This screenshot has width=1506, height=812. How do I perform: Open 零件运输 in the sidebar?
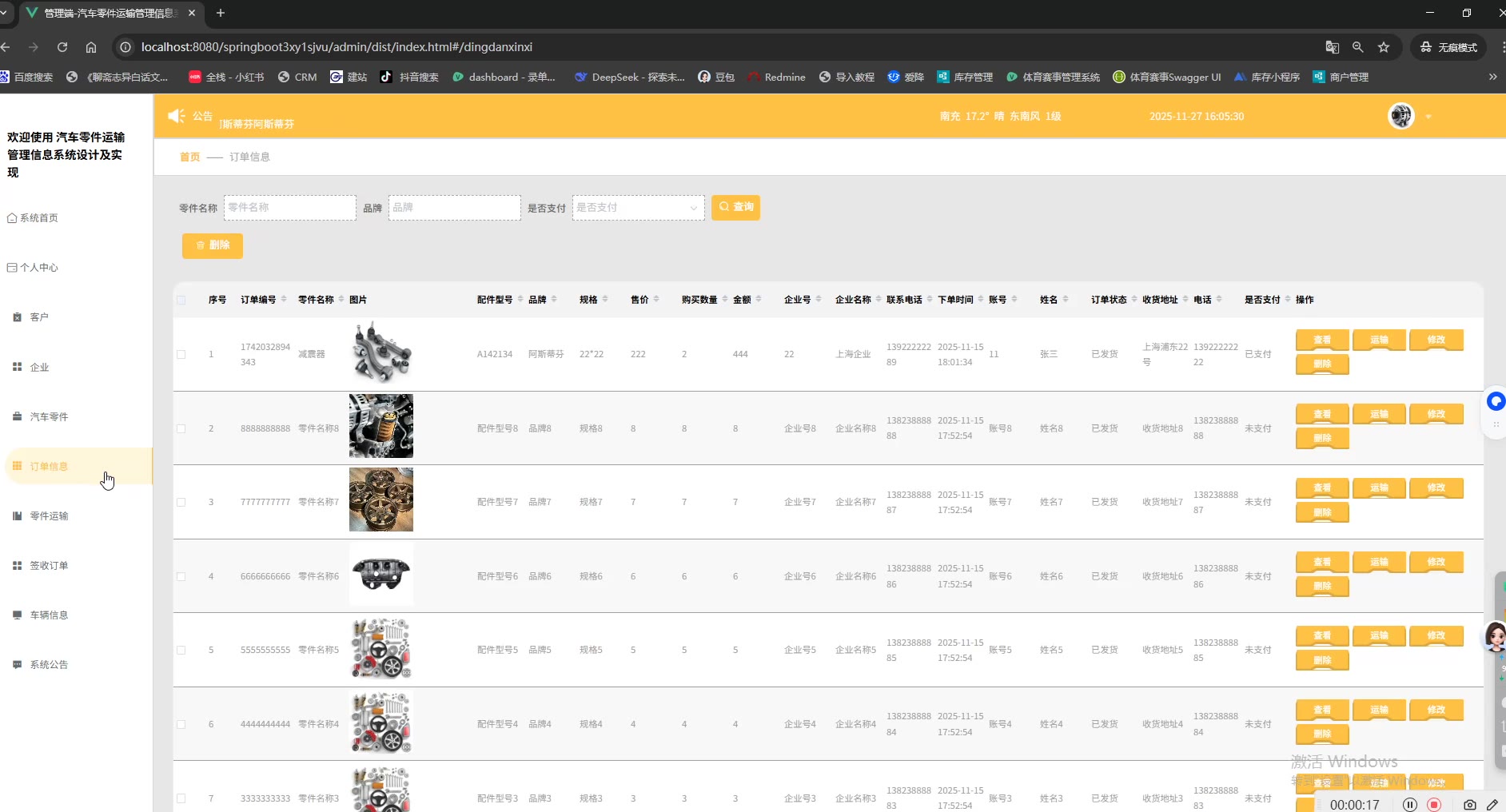[49, 516]
